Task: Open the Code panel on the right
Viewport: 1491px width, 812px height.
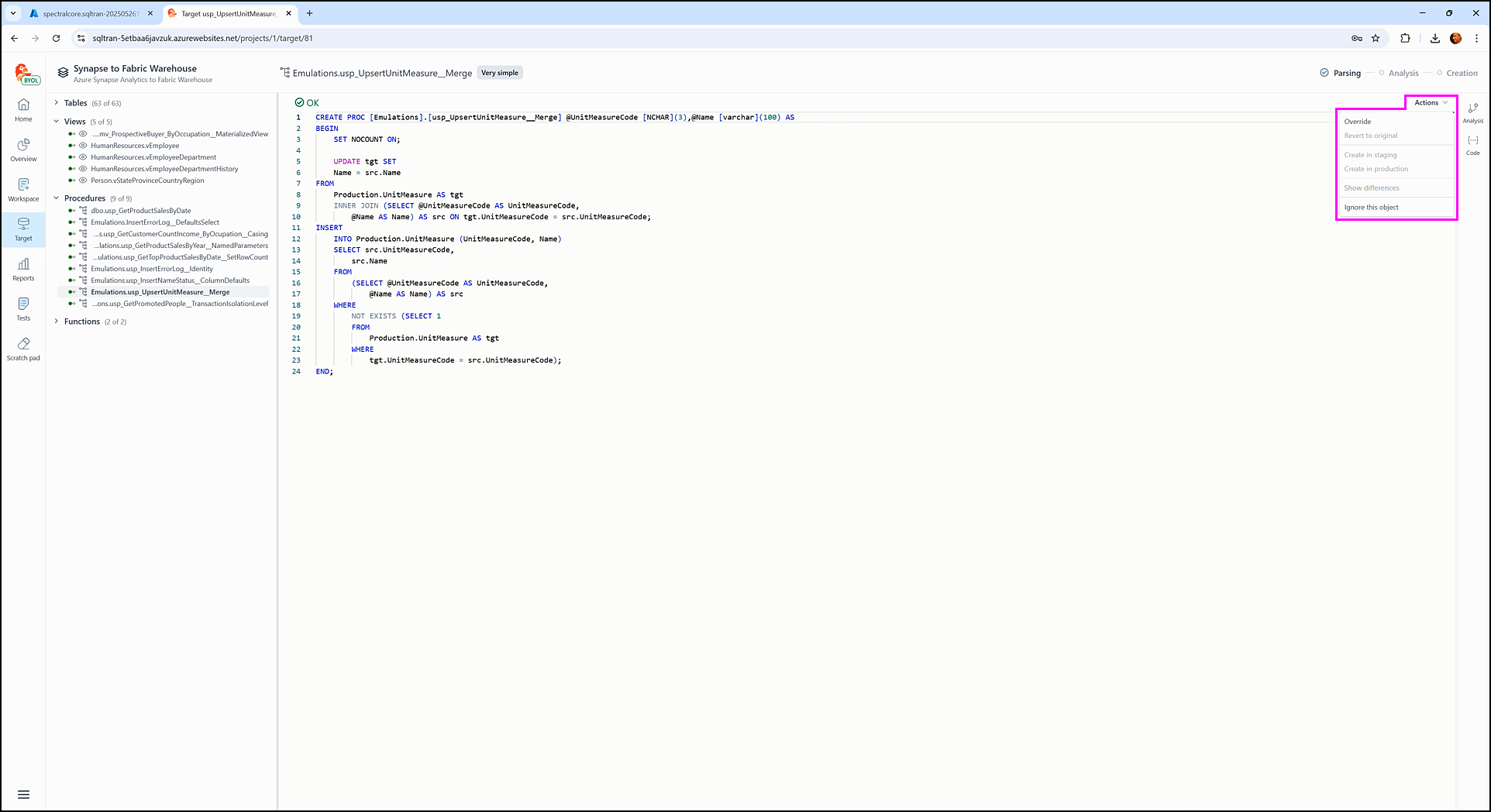Action: [x=1472, y=145]
